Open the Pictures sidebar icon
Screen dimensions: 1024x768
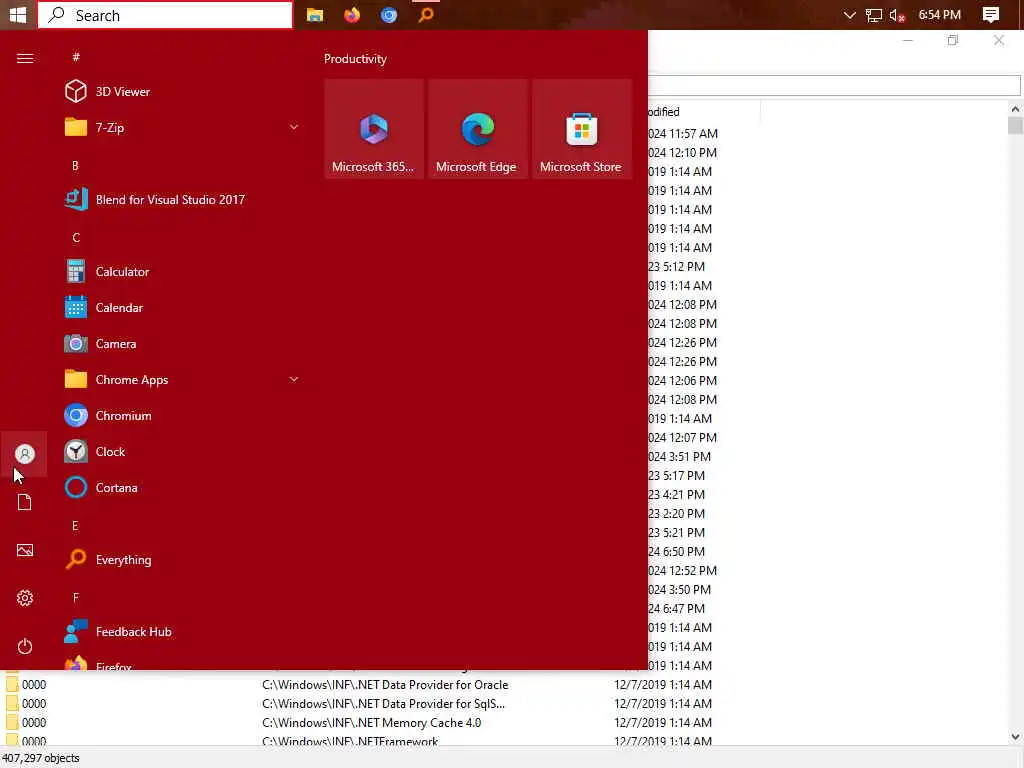(x=25, y=550)
